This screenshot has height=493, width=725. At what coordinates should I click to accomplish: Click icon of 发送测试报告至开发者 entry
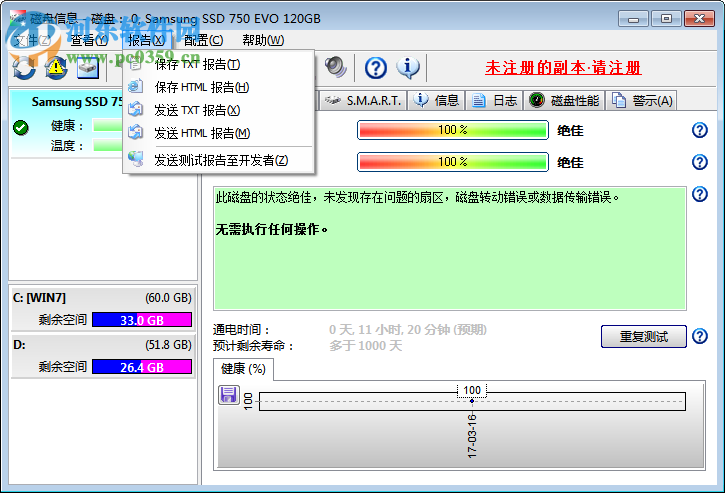(x=135, y=160)
